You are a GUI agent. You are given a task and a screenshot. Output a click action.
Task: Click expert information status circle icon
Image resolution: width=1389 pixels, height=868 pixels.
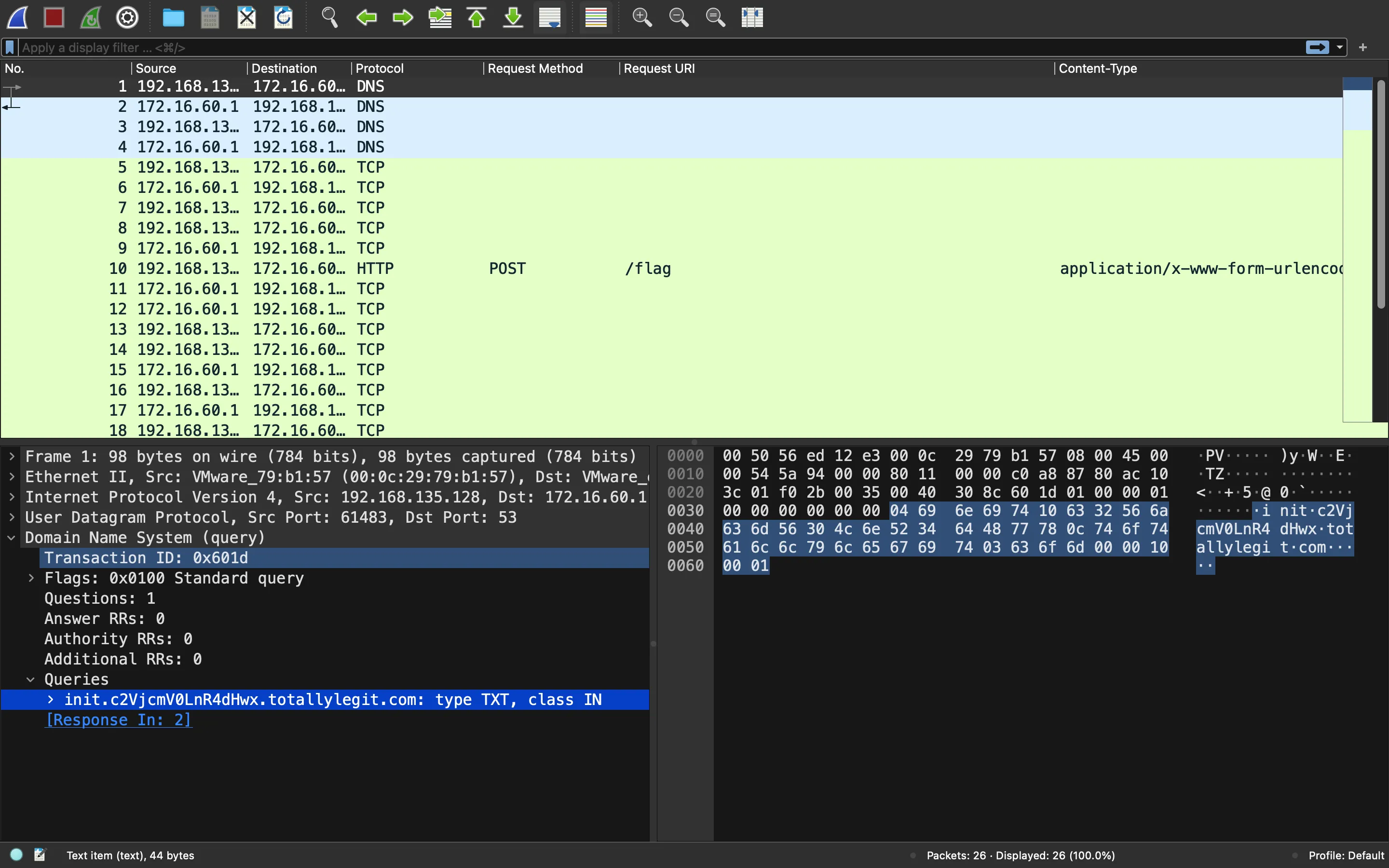[x=17, y=855]
